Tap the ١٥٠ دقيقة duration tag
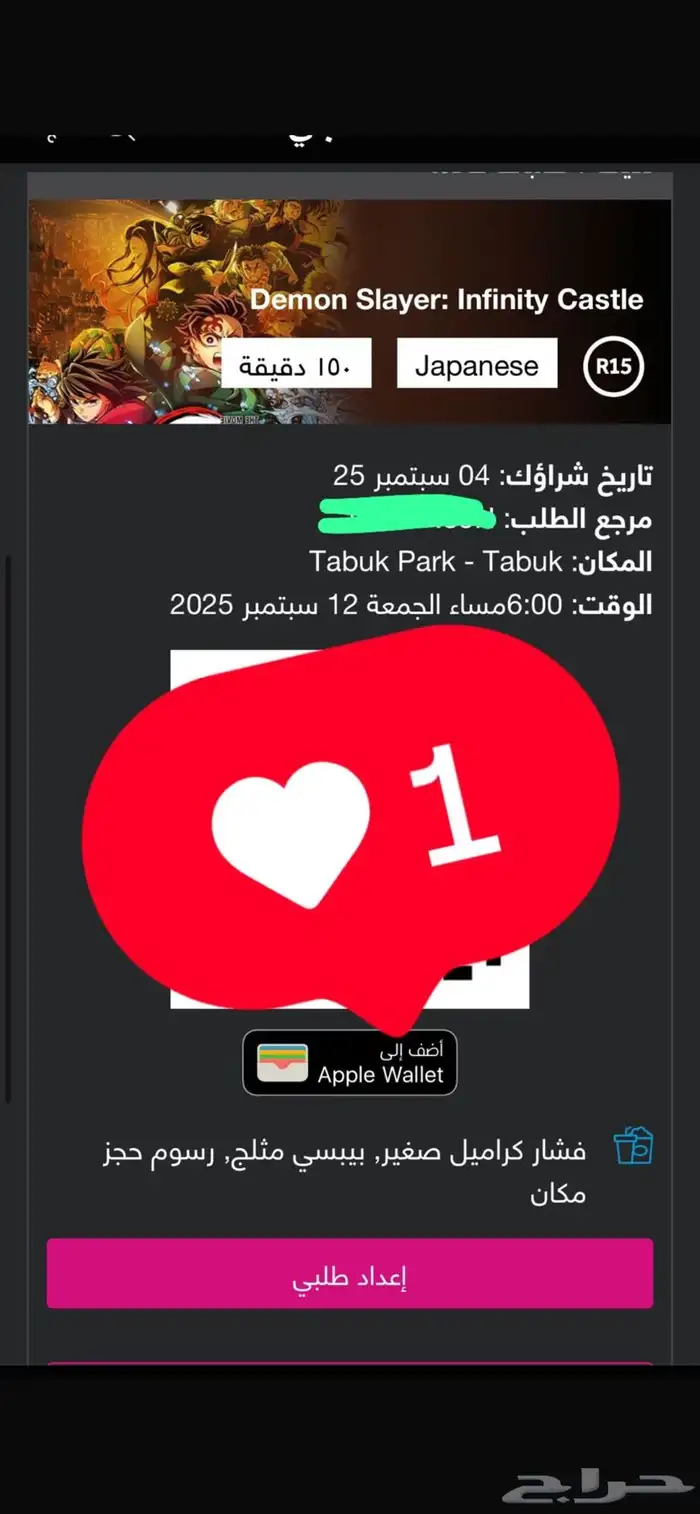 click(x=296, y=363)
